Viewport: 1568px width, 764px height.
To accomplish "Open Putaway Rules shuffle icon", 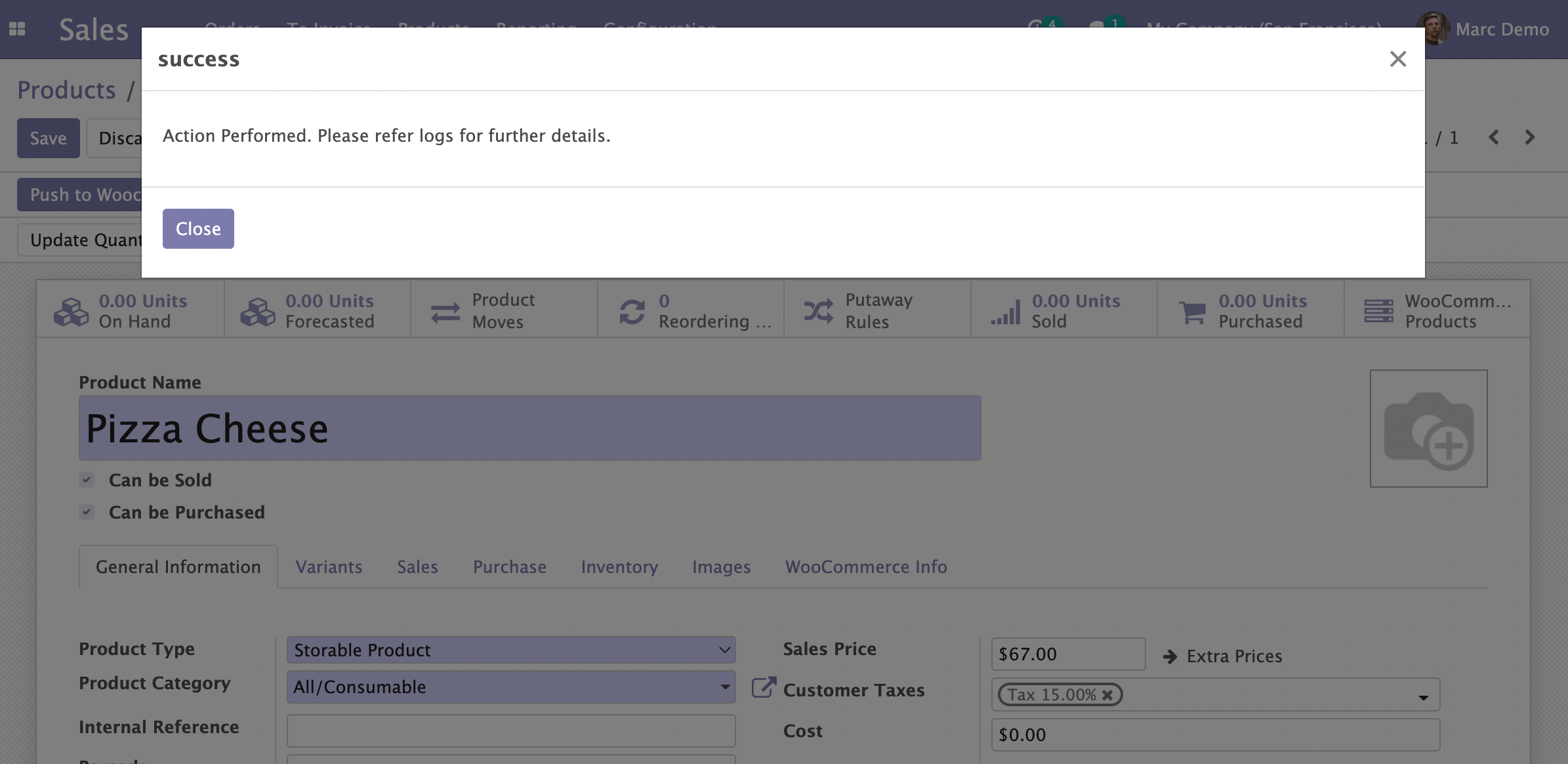I will click(x=818, y=311).
